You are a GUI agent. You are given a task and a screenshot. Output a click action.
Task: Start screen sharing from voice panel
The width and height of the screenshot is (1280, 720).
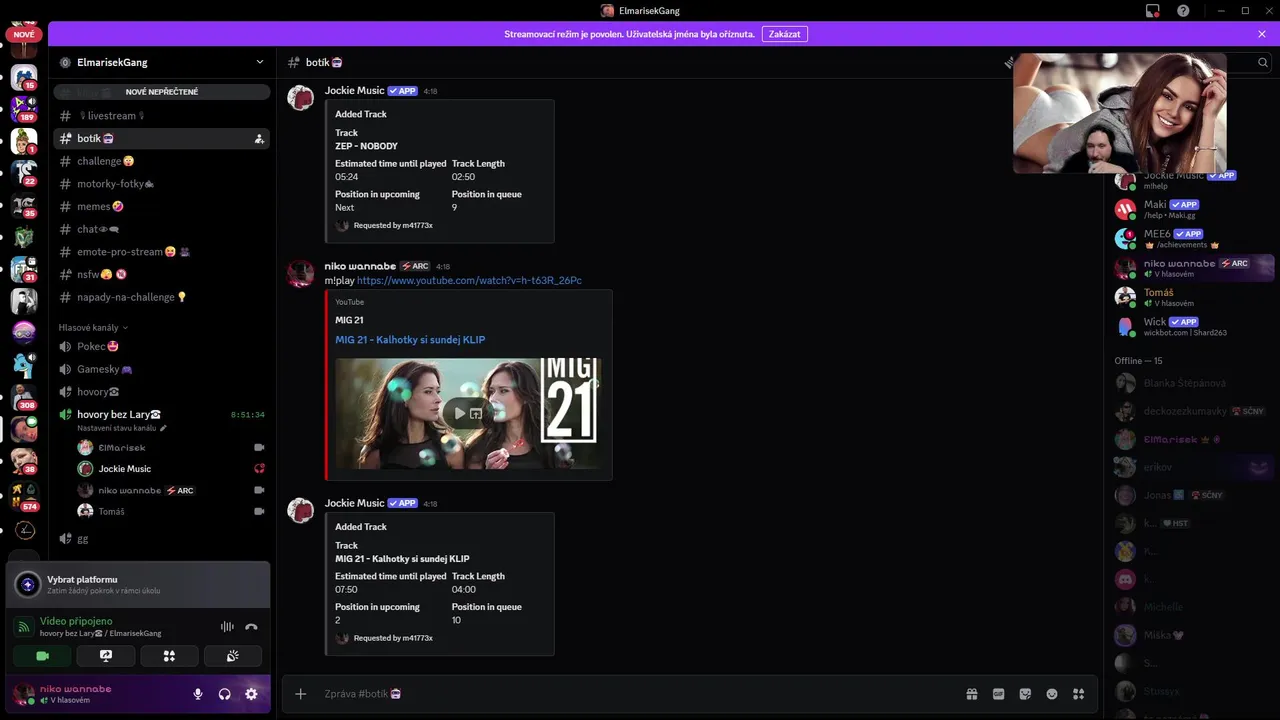pyautogui.click(x=106, y=656)
